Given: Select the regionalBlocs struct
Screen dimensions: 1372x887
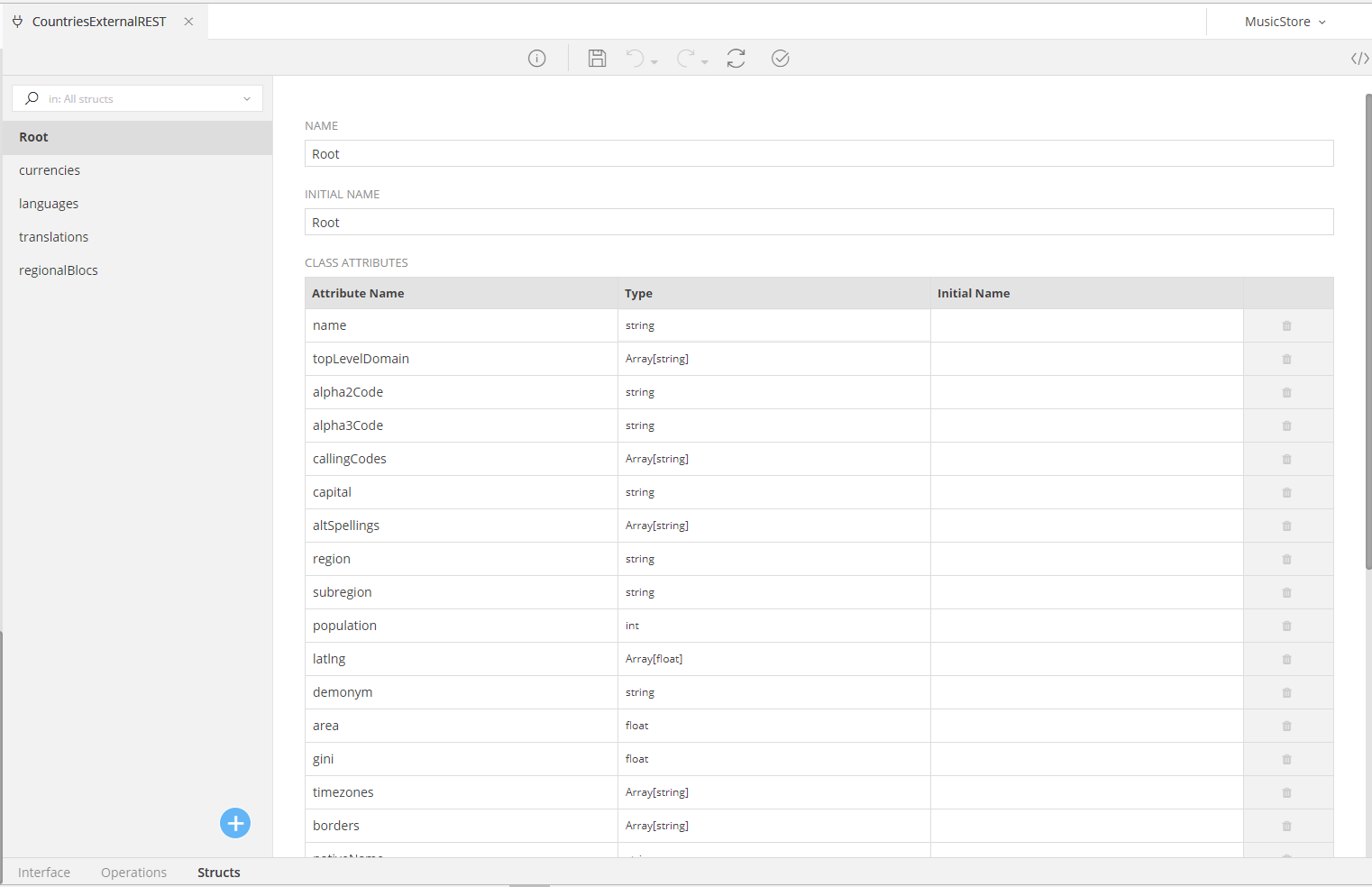Looking at the screenshot, I should pyautogui.click(x=59, y=270).
